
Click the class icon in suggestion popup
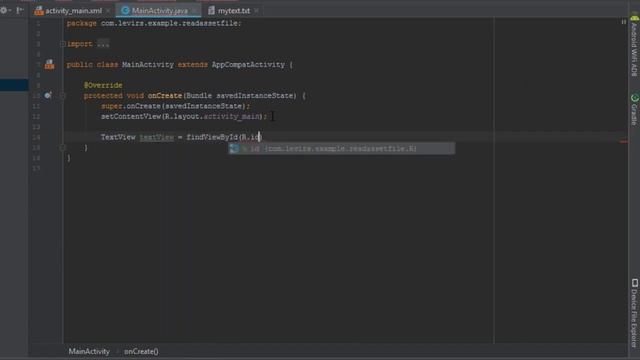[234, 149]
